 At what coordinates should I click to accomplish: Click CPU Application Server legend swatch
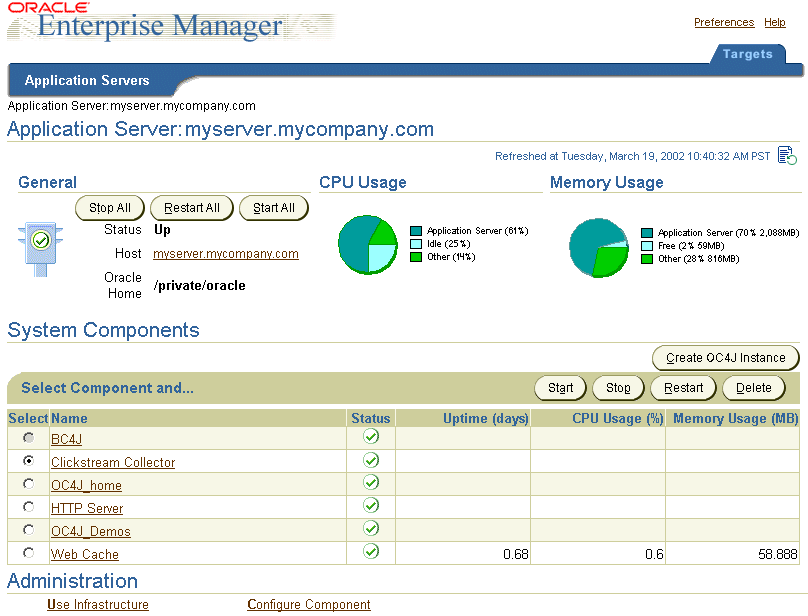pos(416,230)
